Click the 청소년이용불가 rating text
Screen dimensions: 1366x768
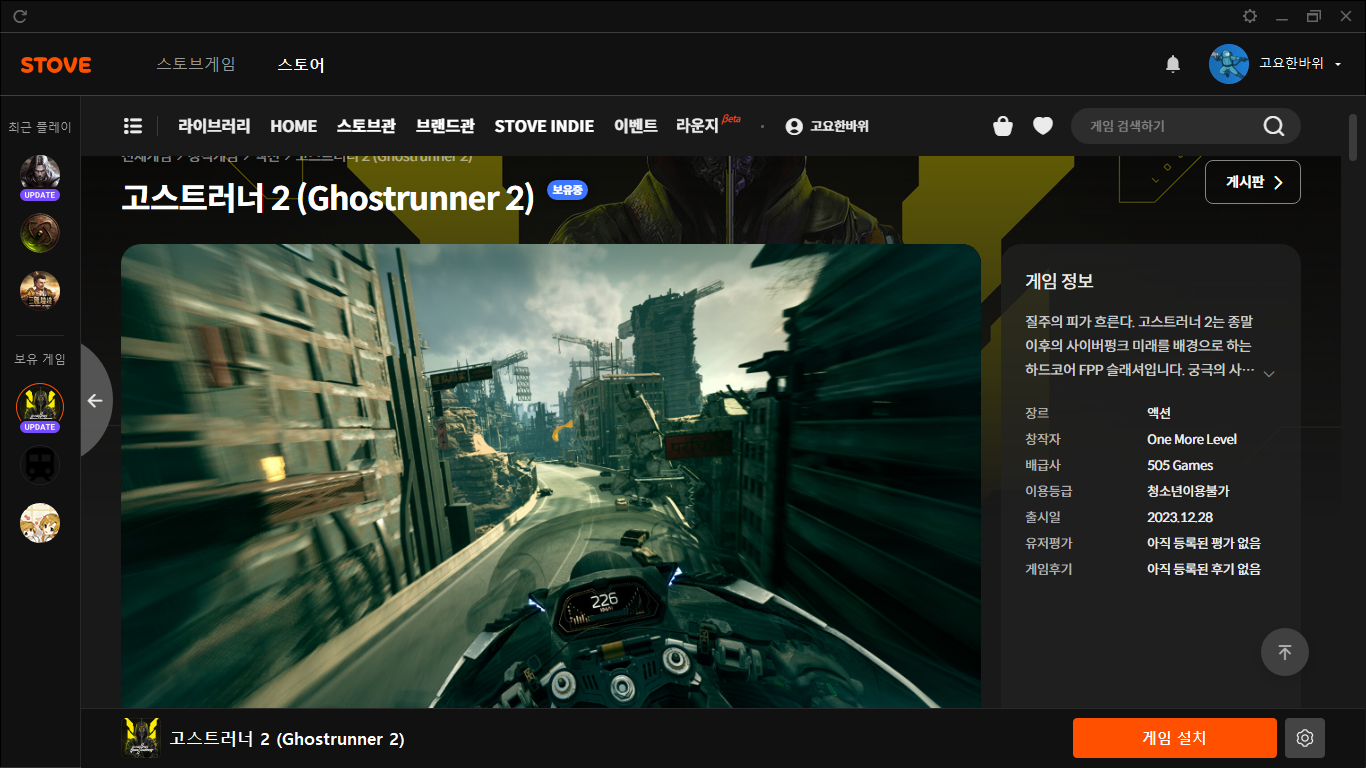pos(1188,491)
